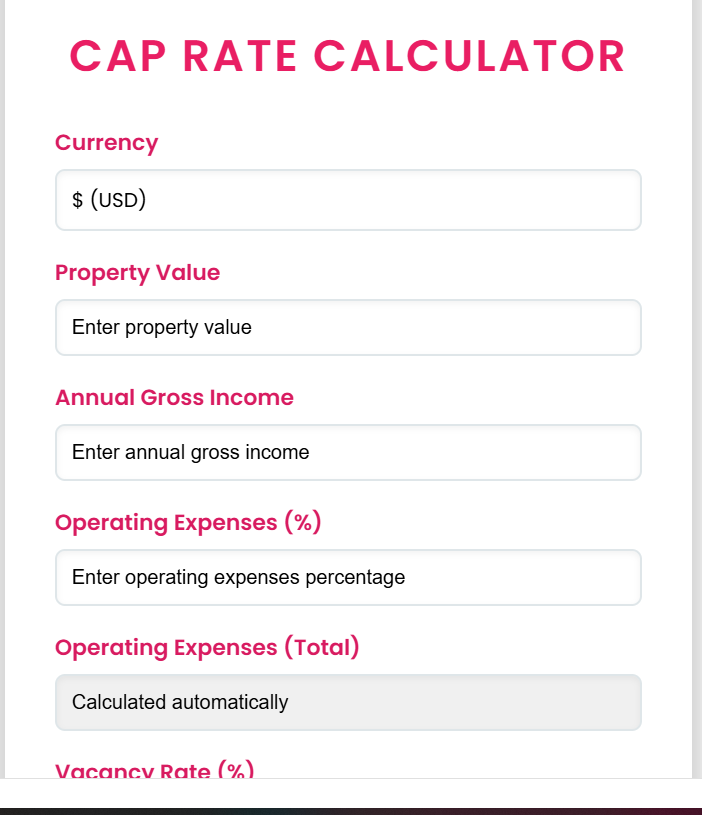702x815 pixels.
Task: Click inside the Enter property value placeholder
Action: coord(160,327)
